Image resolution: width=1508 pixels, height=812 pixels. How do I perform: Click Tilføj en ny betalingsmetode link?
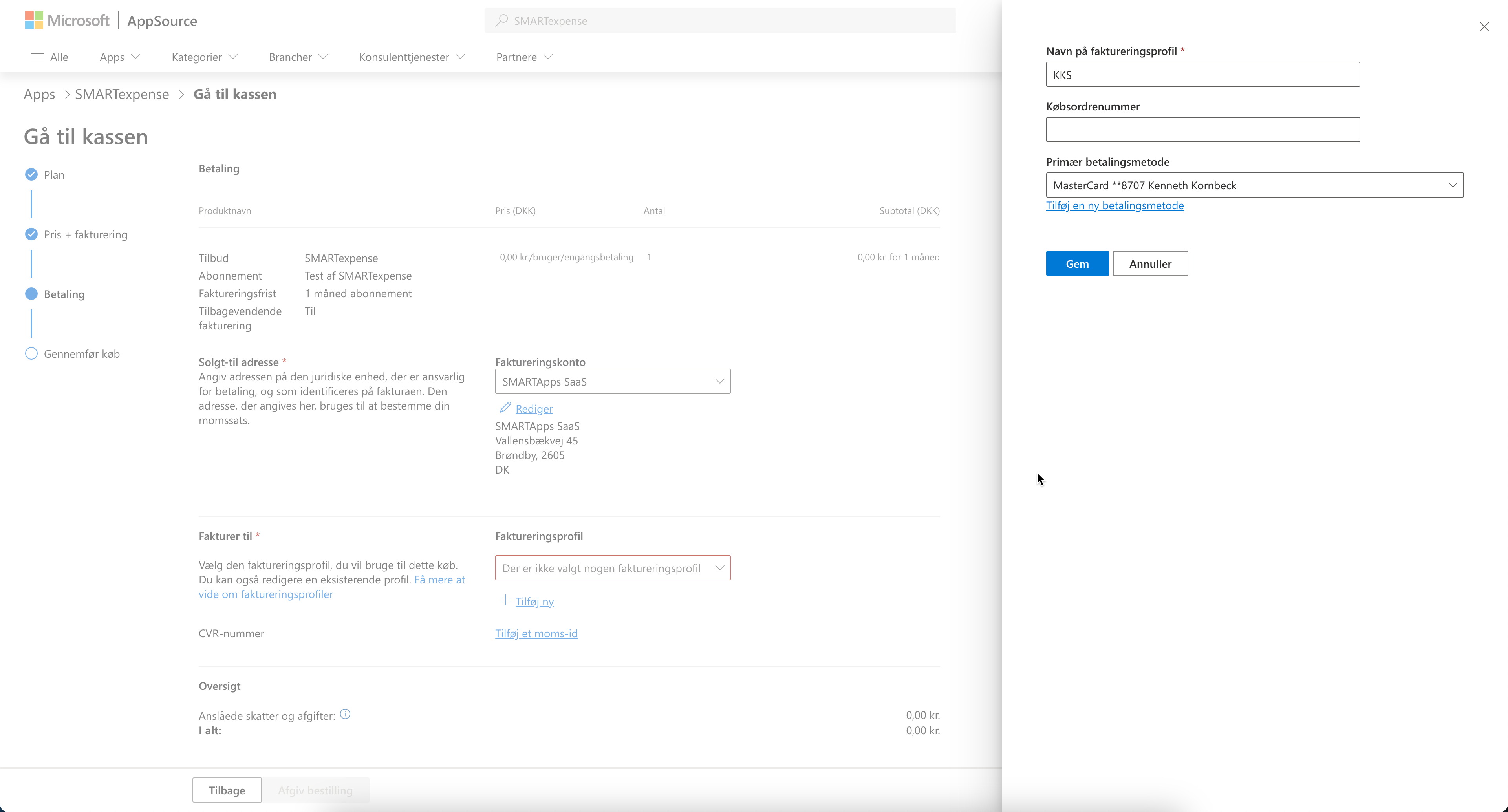tap(1115, 205)
